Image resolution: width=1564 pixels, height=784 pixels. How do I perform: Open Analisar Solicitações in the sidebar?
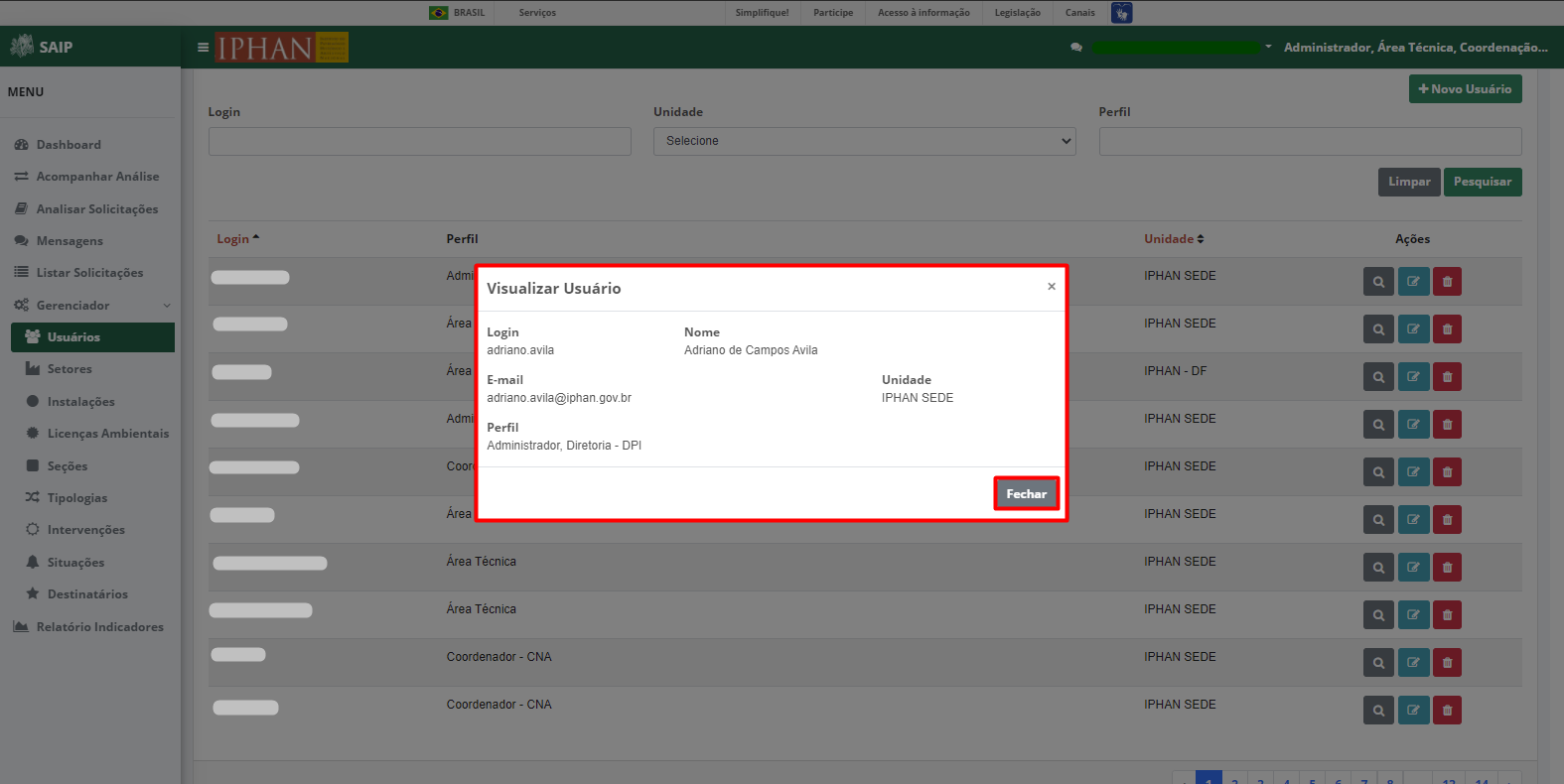tap(97, 209)
